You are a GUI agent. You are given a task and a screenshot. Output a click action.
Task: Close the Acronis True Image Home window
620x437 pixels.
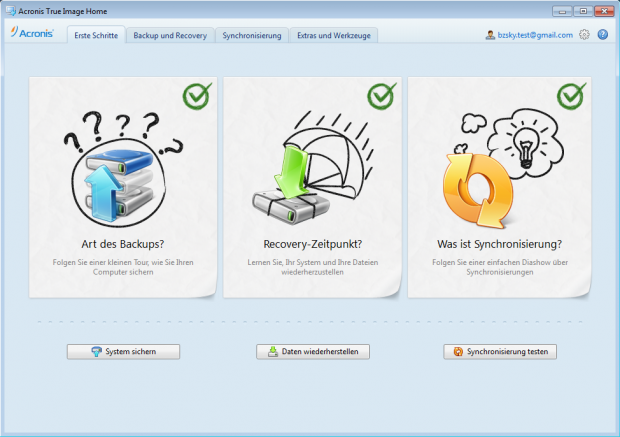604,11
